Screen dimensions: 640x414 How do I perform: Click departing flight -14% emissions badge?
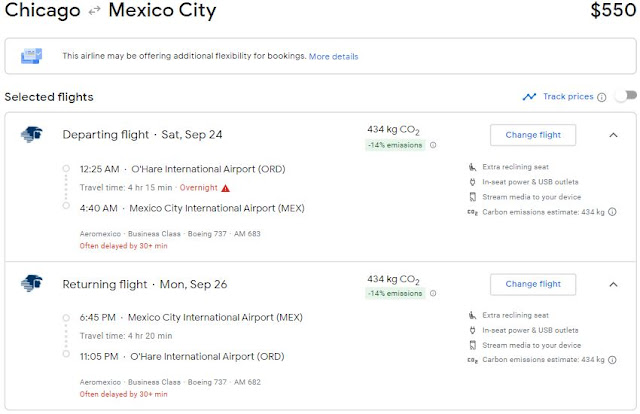[396, 145]
